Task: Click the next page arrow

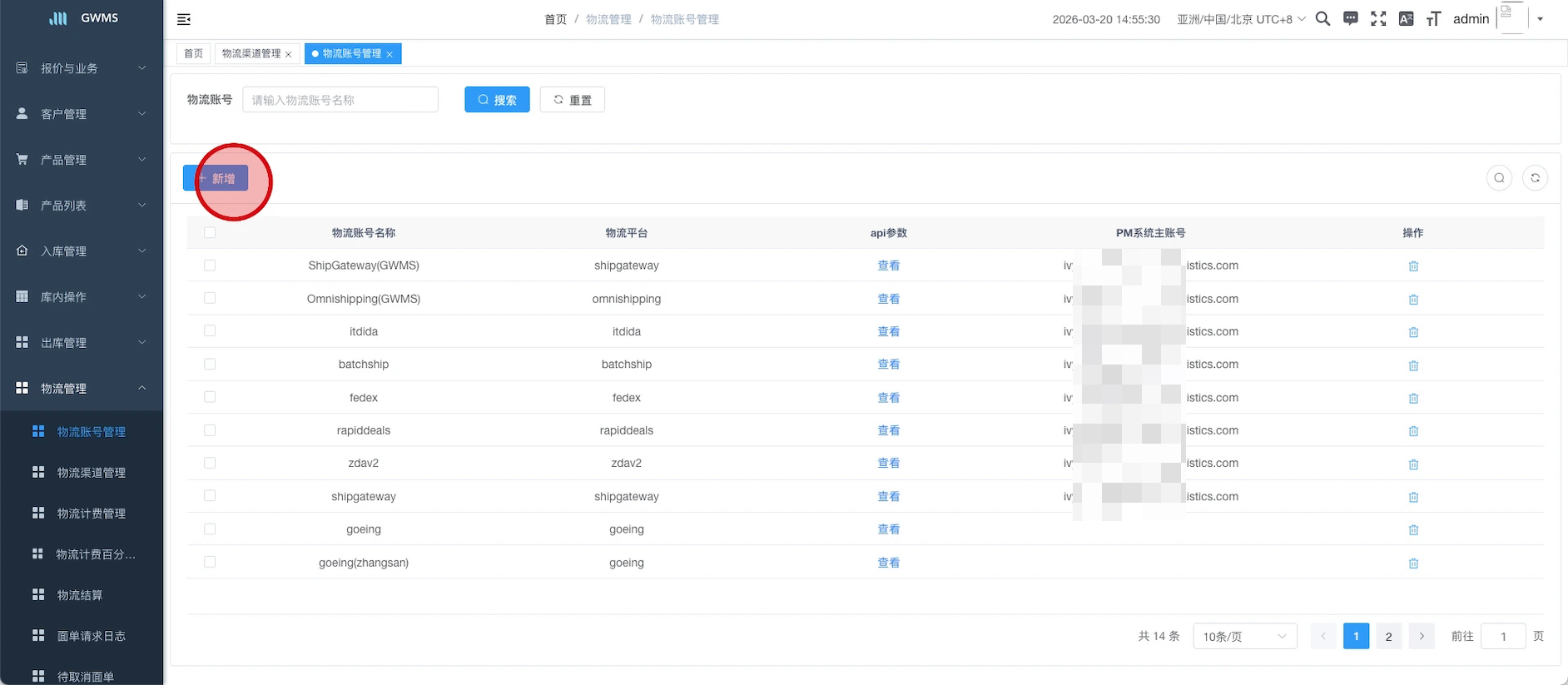Action: click(x=1422, y=636)
